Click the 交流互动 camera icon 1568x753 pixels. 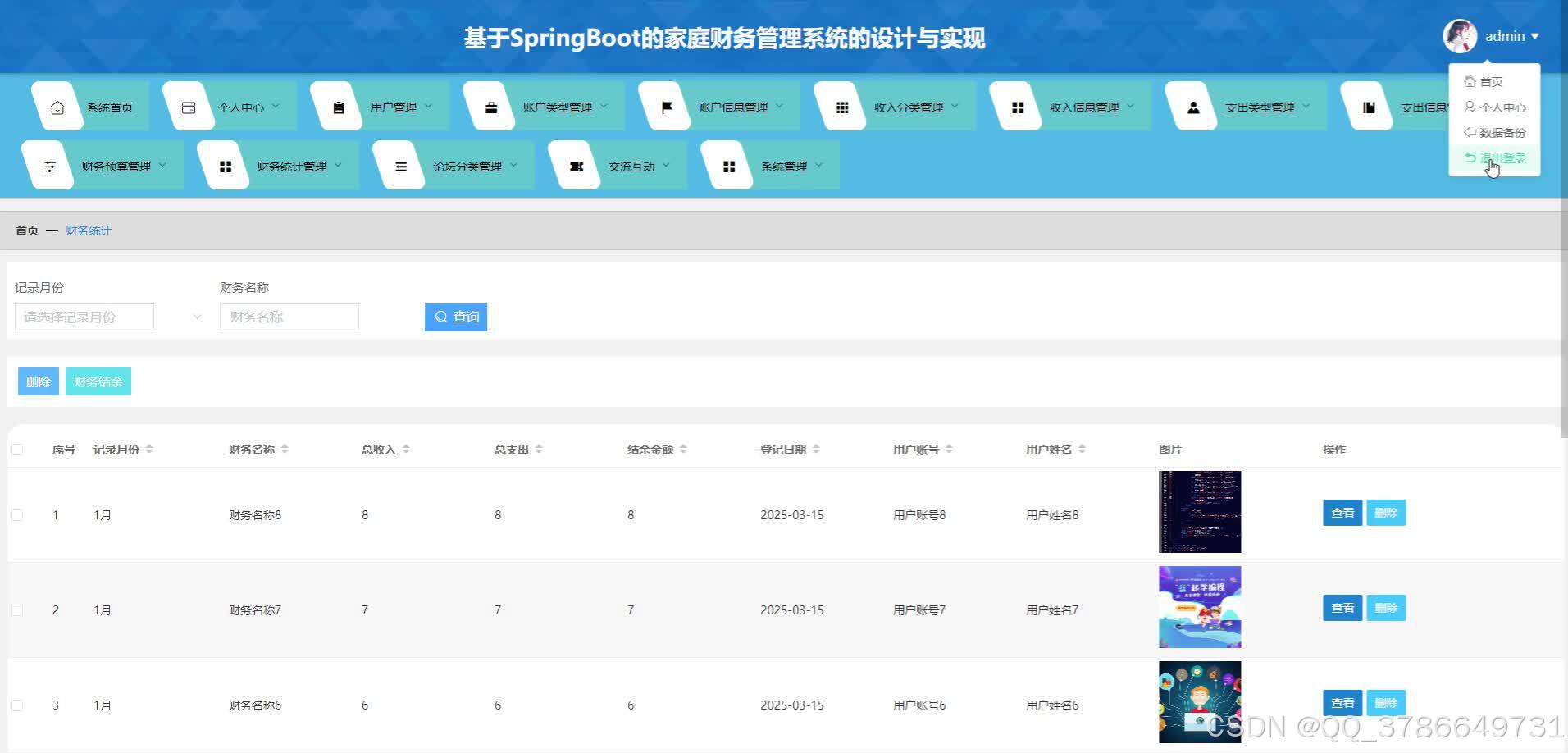pos(577,165)
